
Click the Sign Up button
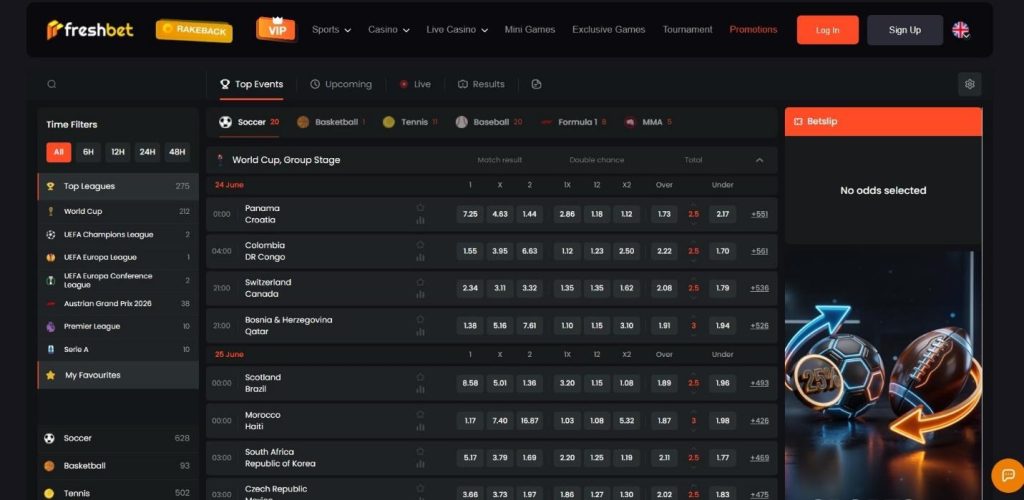(904, 30)
